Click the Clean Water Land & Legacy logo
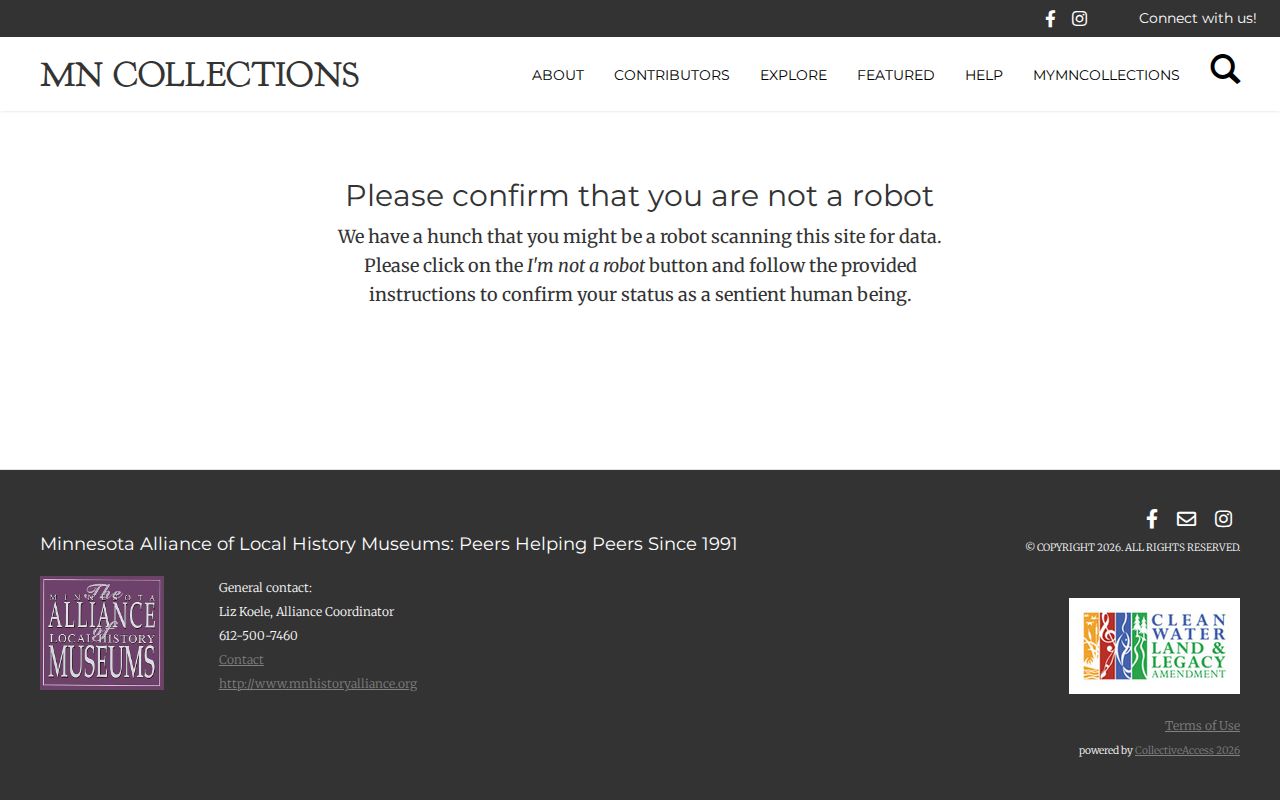Image resolution: width=1280 pixels, height=800 pixels. 1154,646
